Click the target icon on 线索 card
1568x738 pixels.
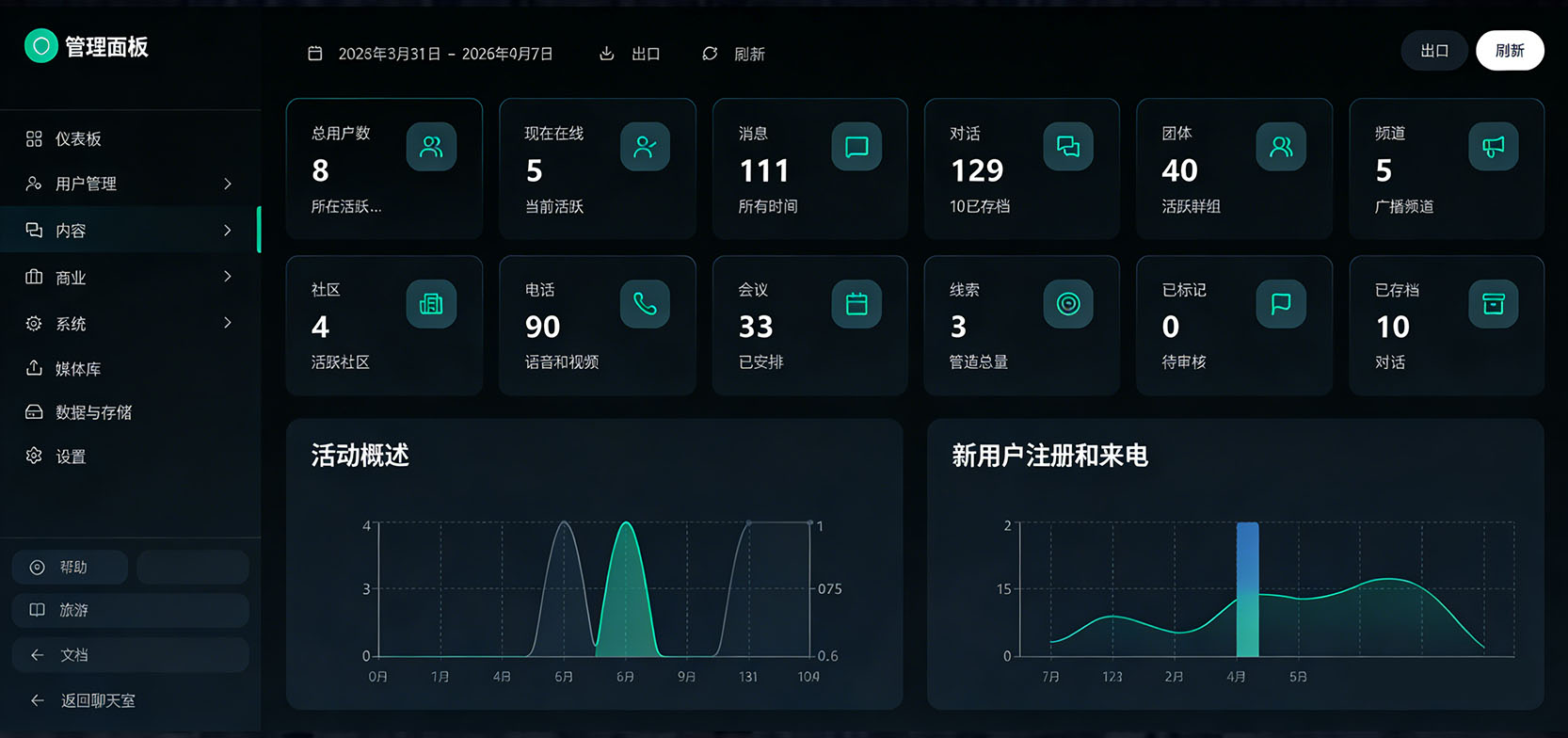click(1068, 304)
